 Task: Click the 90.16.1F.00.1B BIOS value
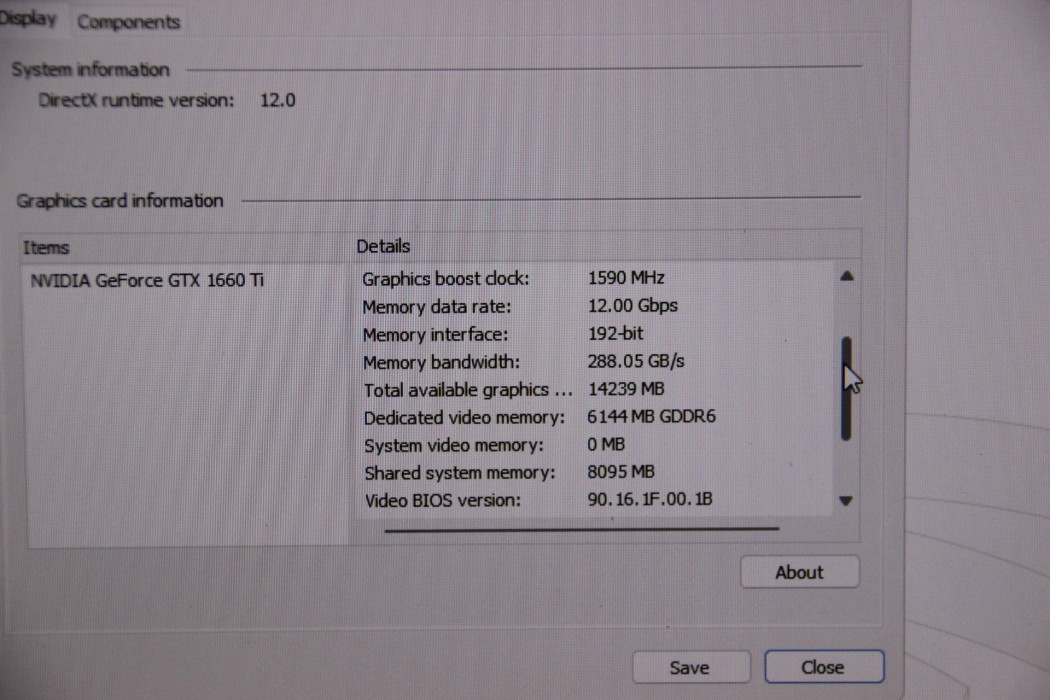650,499
